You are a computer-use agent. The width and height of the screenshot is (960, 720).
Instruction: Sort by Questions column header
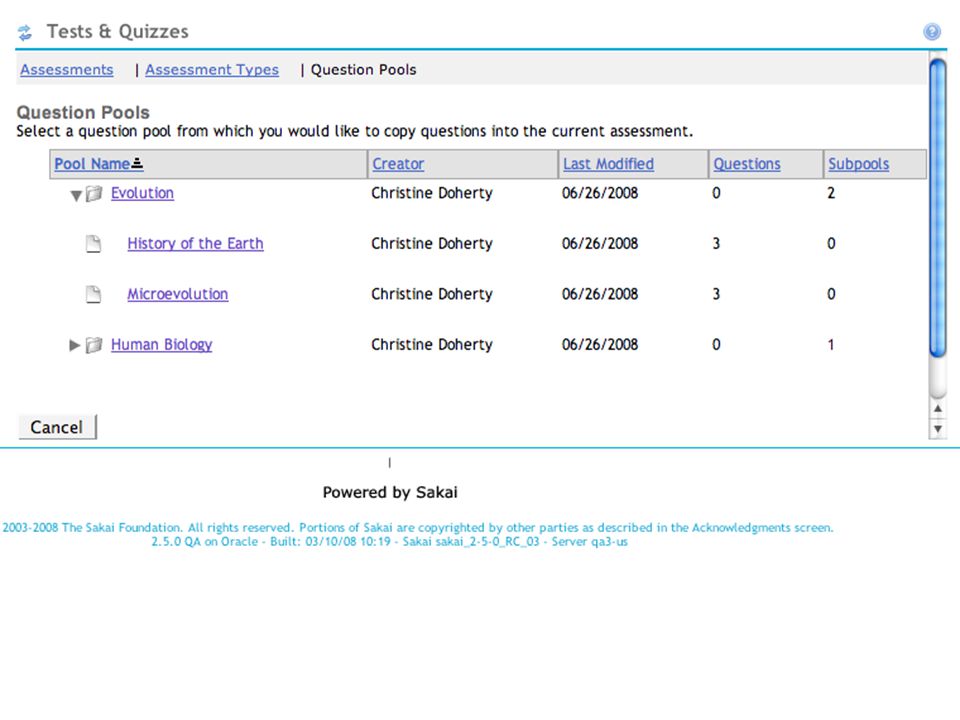click(747, 164)
